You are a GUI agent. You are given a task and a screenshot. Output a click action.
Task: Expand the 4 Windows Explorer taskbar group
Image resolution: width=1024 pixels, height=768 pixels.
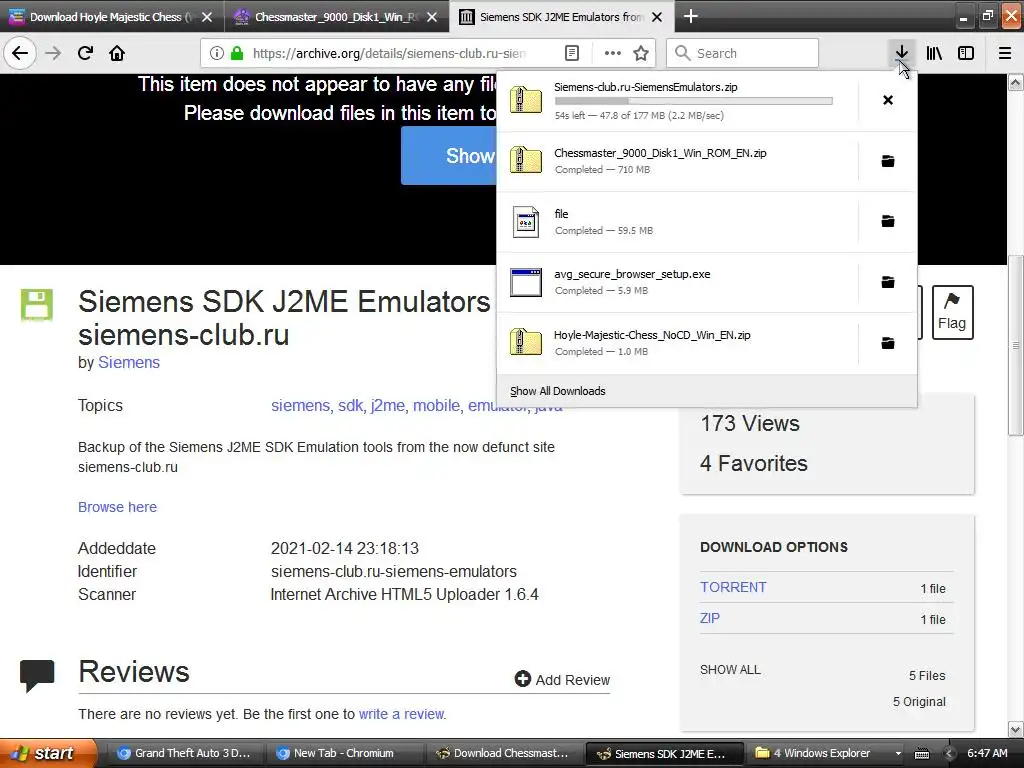pyautogui.click(x=827, y=753)
